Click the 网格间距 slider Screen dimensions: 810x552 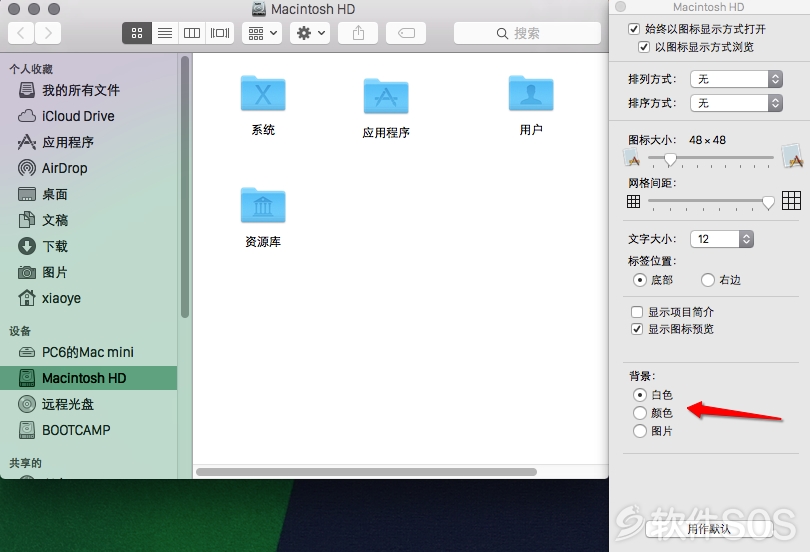[x=711, y=202]
